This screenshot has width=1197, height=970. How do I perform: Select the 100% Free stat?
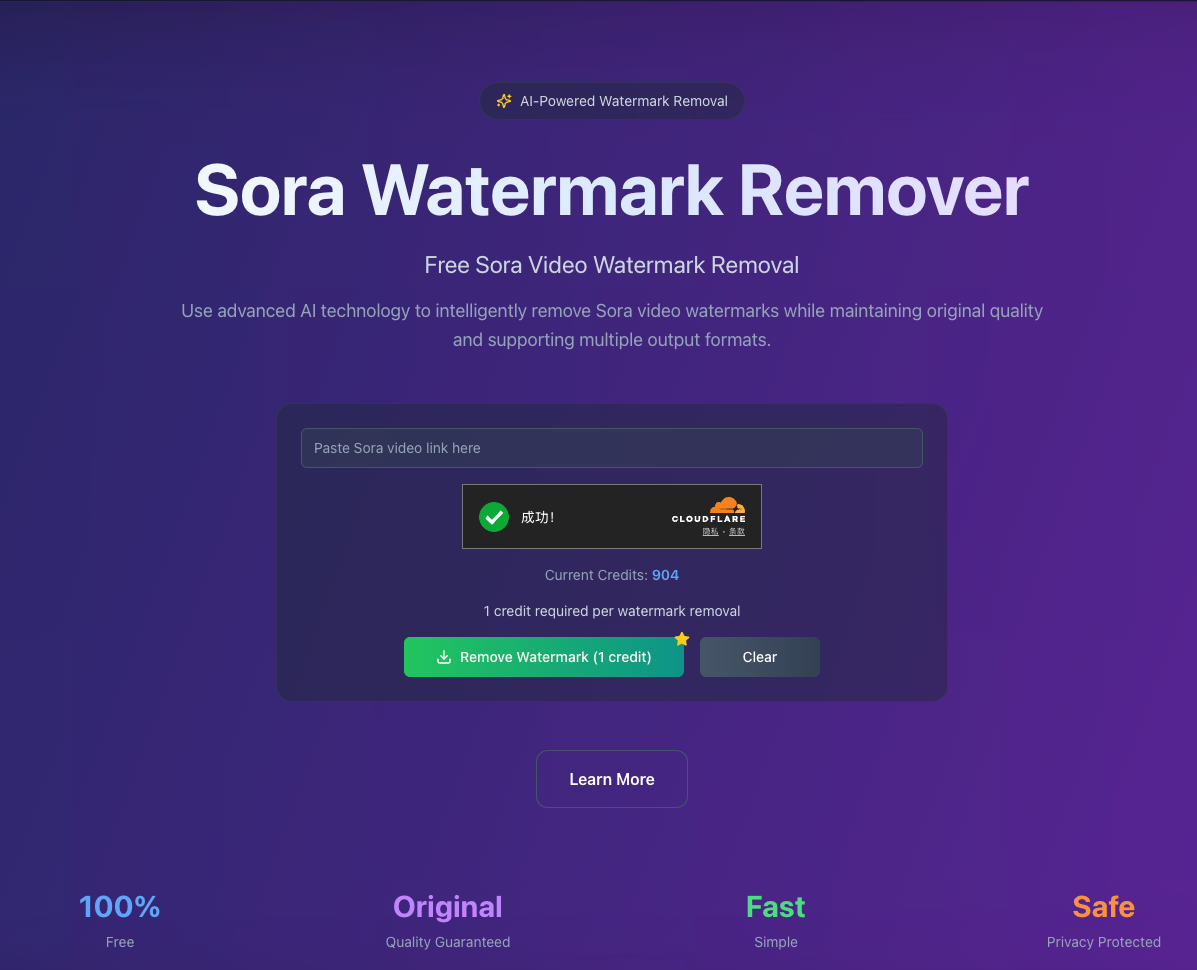tap(119, 920)
